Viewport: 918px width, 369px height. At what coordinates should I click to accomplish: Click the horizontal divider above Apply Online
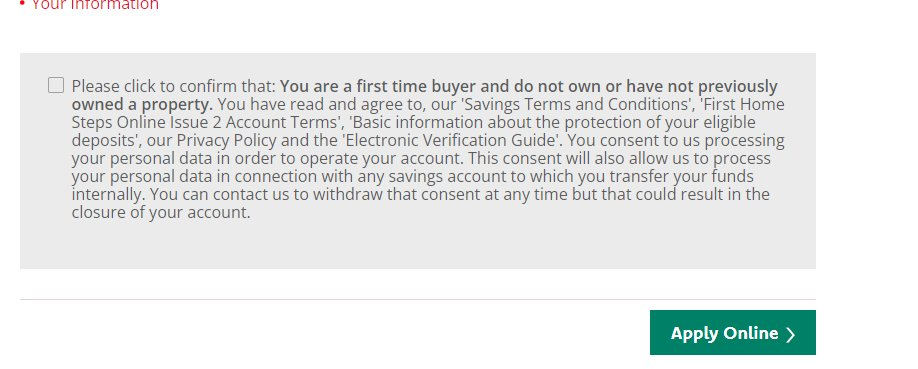pyautogui.click(x=417, y=299)
